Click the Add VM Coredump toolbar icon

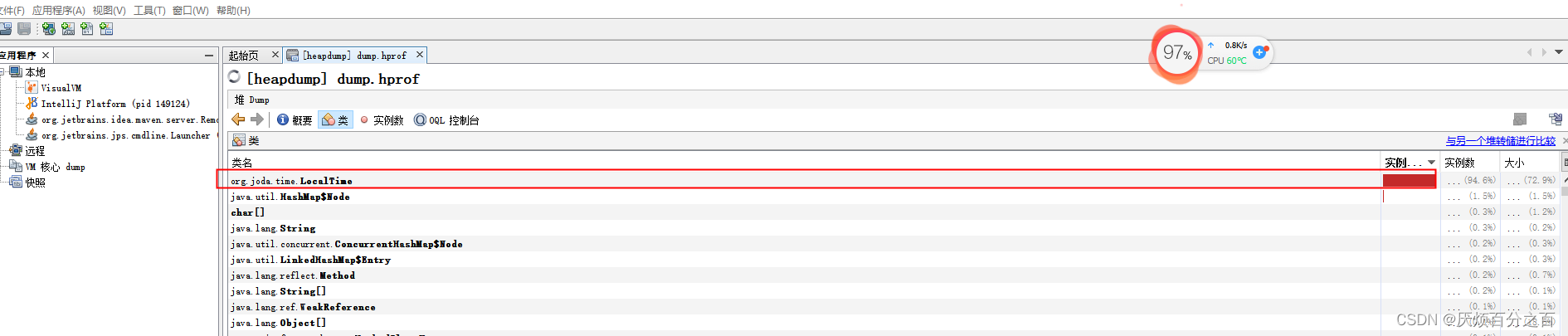87,29
